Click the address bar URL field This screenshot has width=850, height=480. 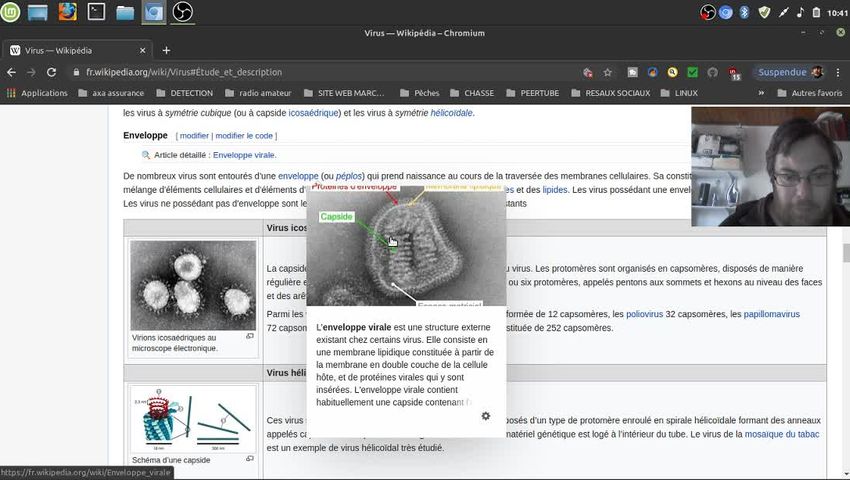tap(300, 72)
